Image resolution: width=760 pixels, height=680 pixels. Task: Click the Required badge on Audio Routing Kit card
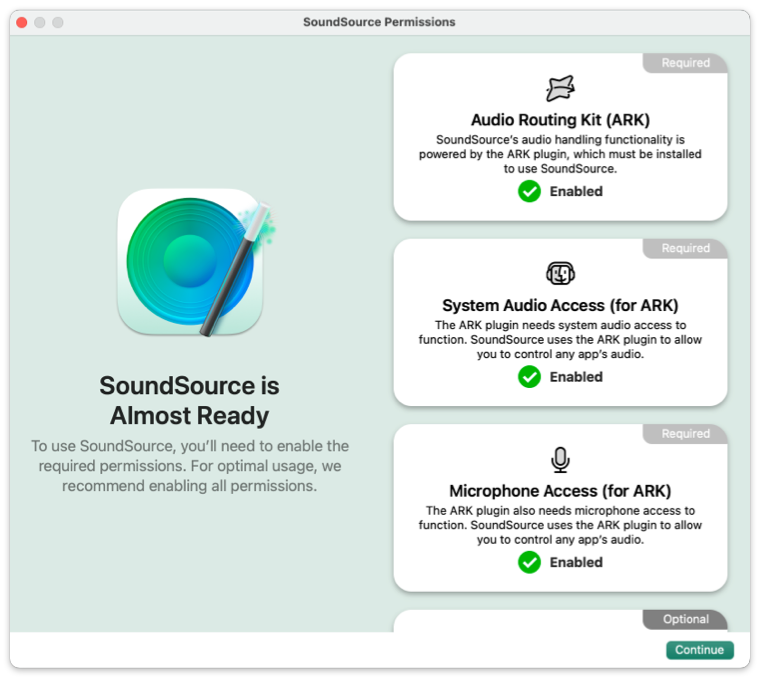coord(685,63)
